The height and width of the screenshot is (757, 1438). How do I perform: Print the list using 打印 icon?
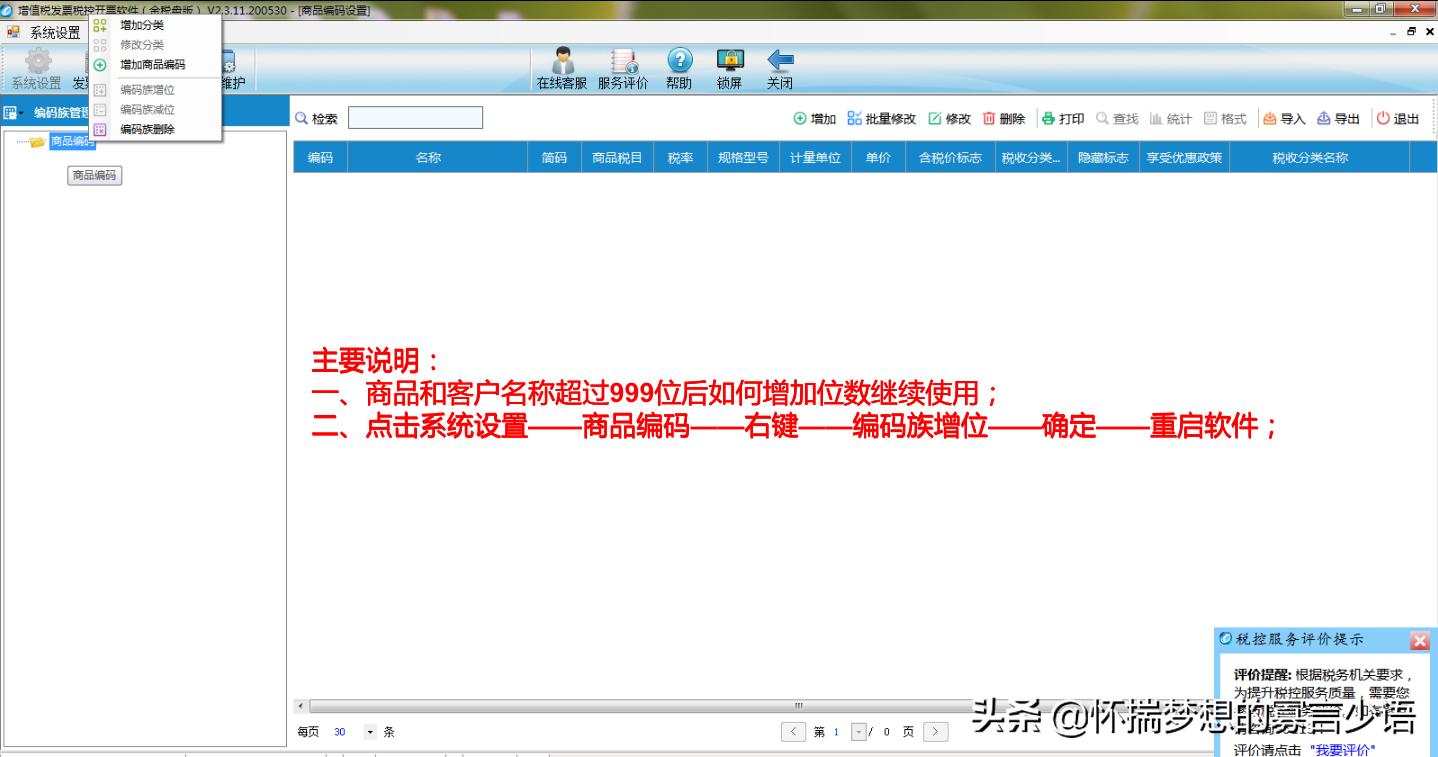(1062, 118)
